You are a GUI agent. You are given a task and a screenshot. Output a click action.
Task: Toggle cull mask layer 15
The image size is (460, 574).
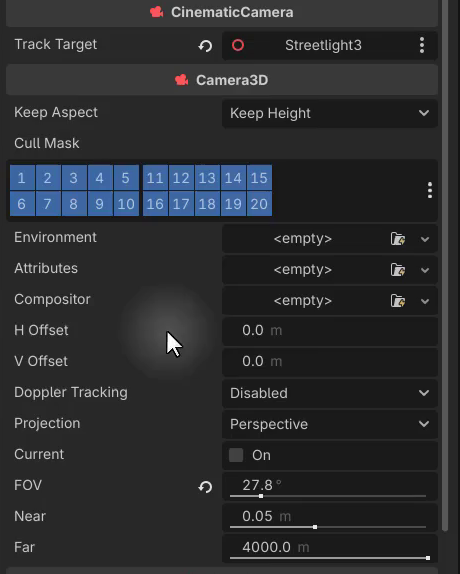259,178
